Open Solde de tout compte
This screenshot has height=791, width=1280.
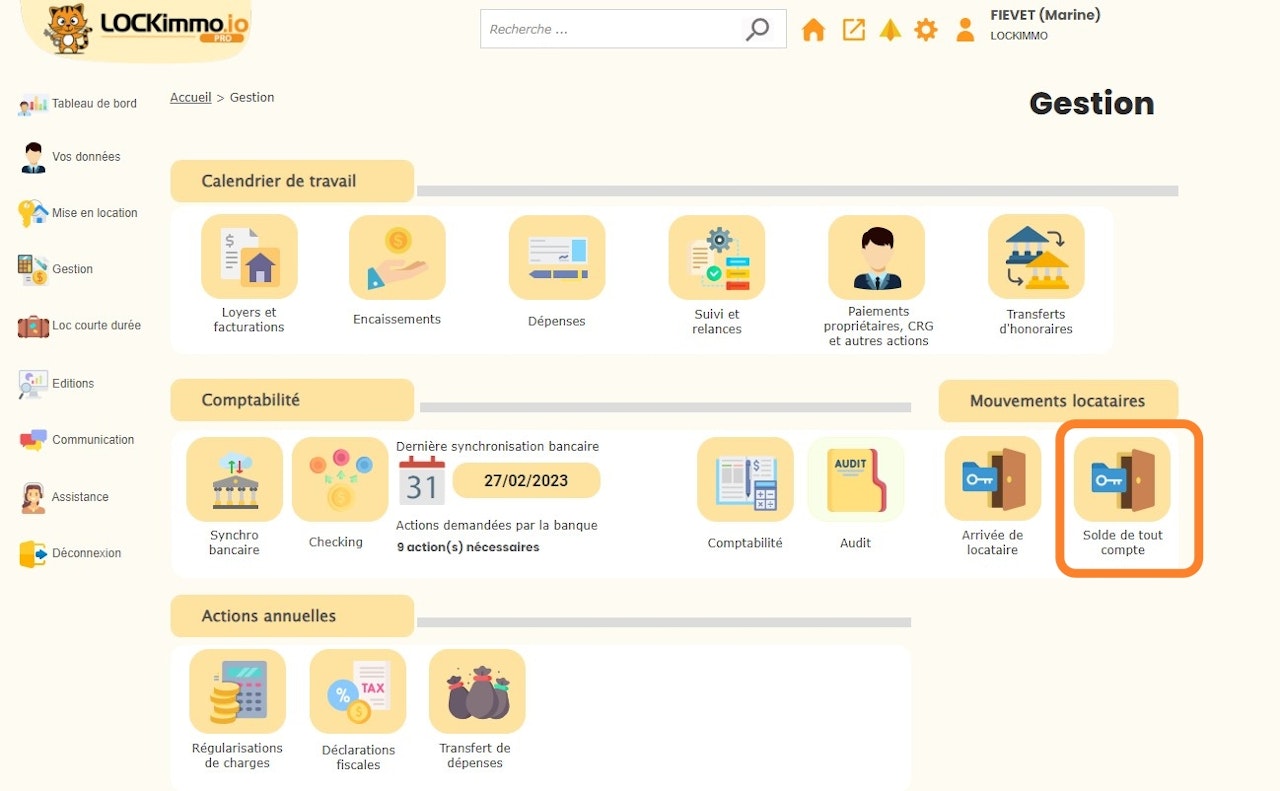[x=1122, y=479]
